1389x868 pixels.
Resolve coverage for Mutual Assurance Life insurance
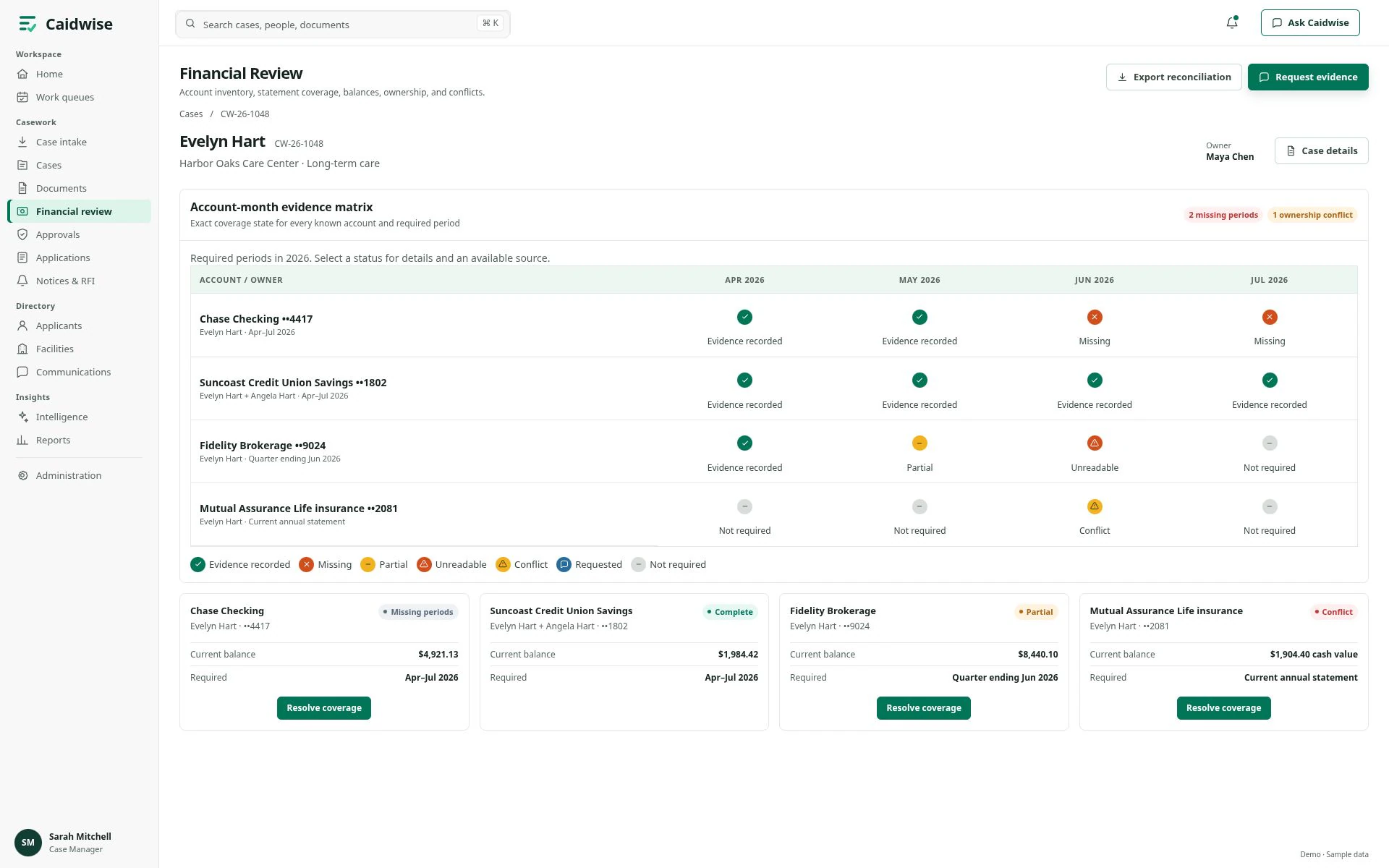(1223, 708)
